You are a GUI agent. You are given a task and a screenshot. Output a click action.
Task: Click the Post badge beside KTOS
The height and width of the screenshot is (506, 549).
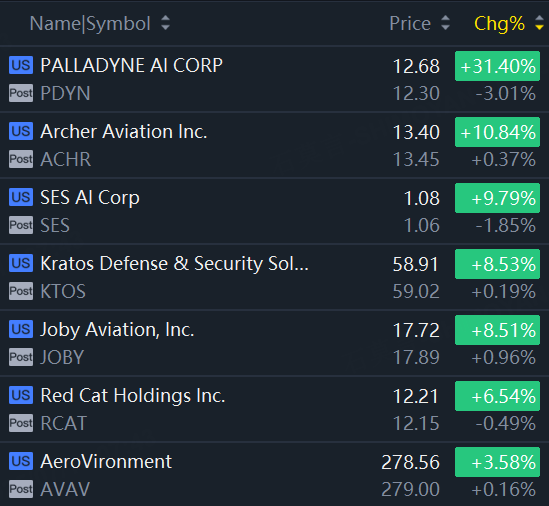click(x=21, y=291)
